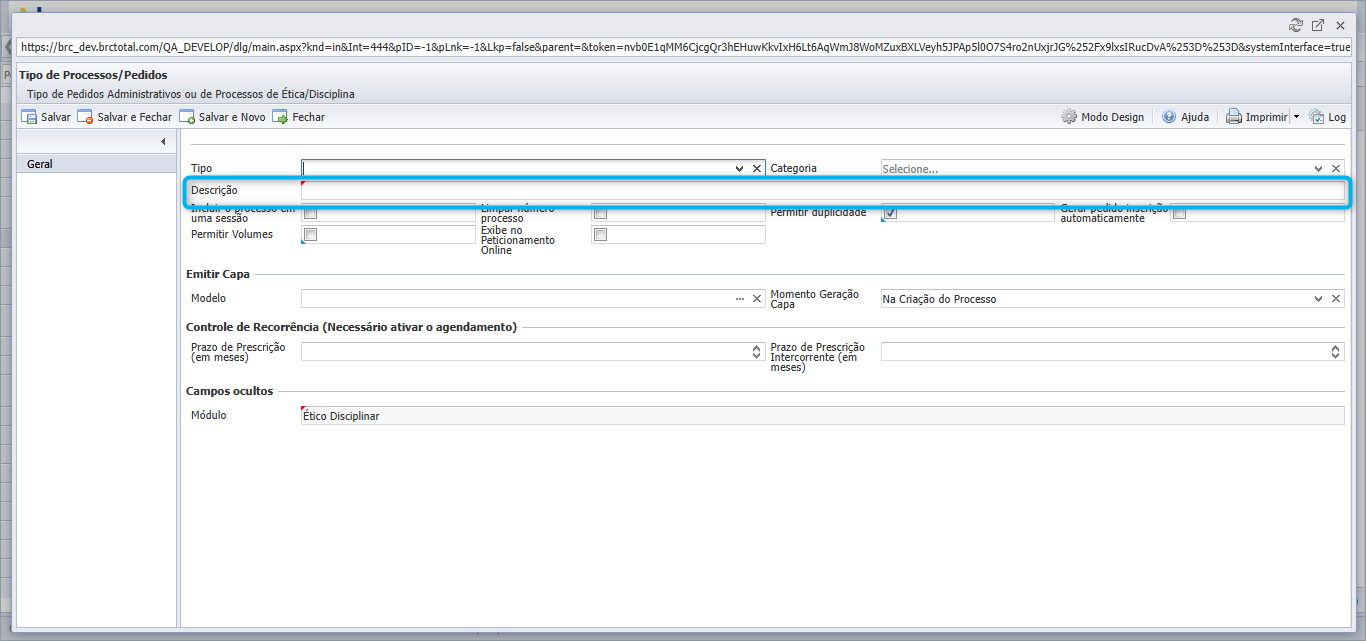The width and height of the screenshot is (1366, 641).
Task: Open Modo Design with the gear icon
Action: coord(1102,117)
